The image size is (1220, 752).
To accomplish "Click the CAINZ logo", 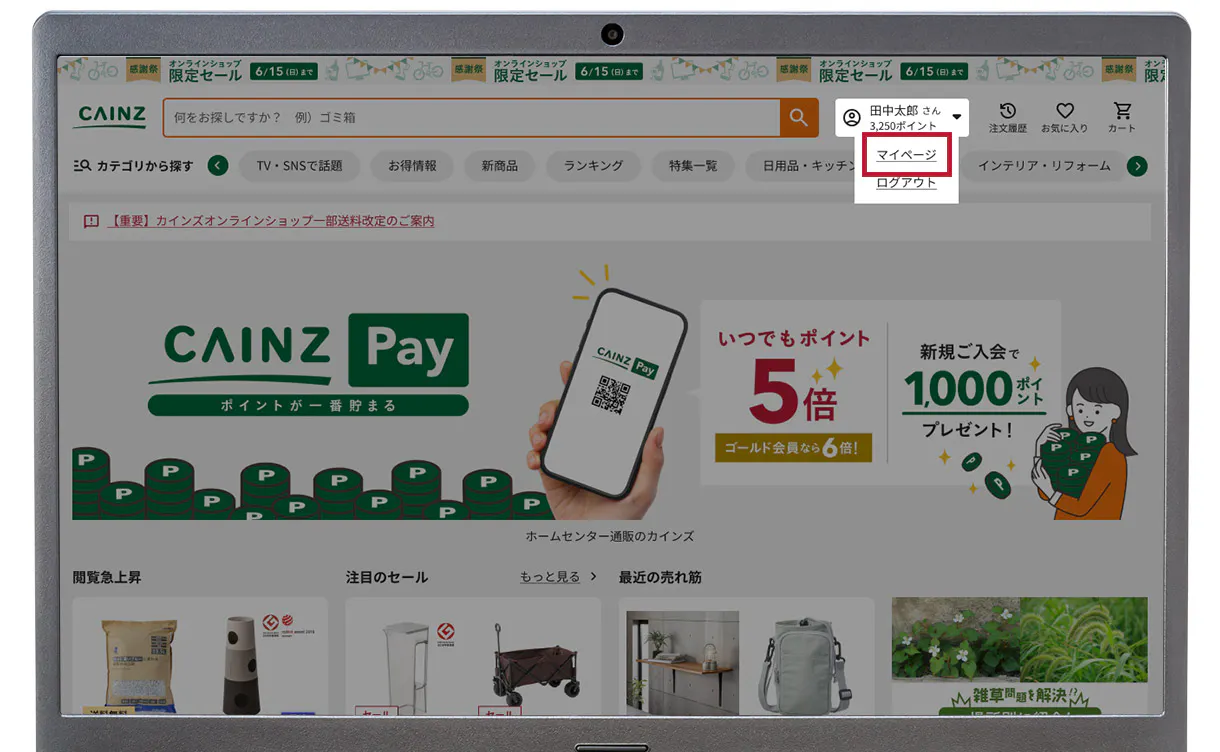I will [x=111, y=115].
